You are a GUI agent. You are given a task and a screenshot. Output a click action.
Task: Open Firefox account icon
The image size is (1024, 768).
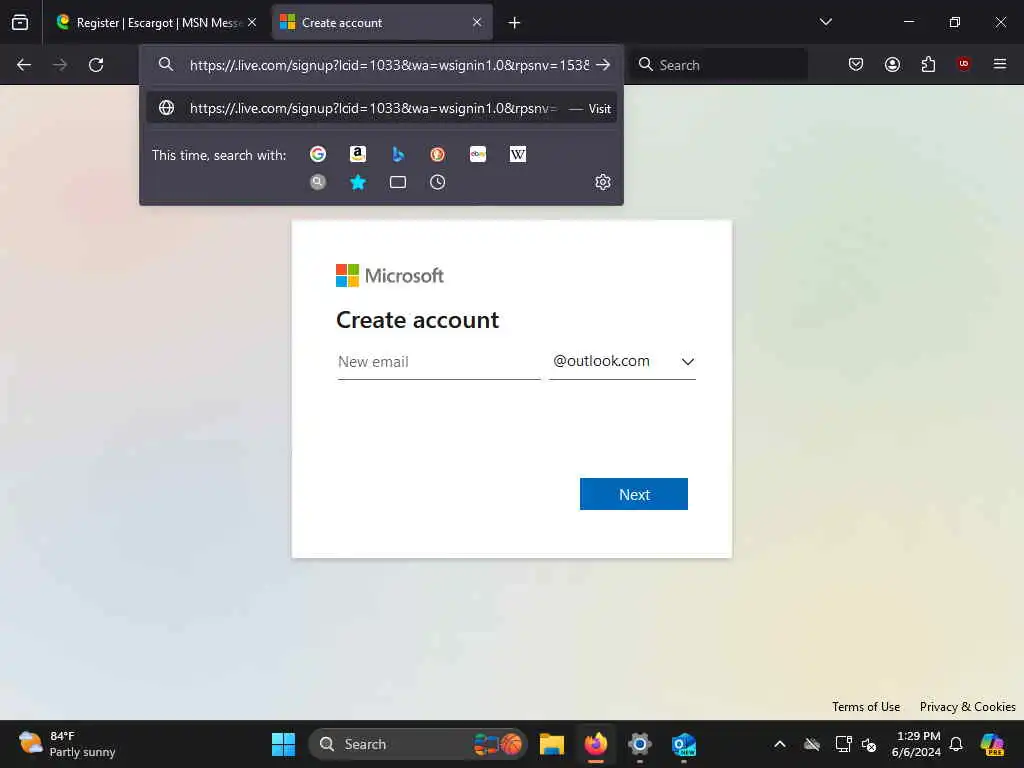coord(892,64)
